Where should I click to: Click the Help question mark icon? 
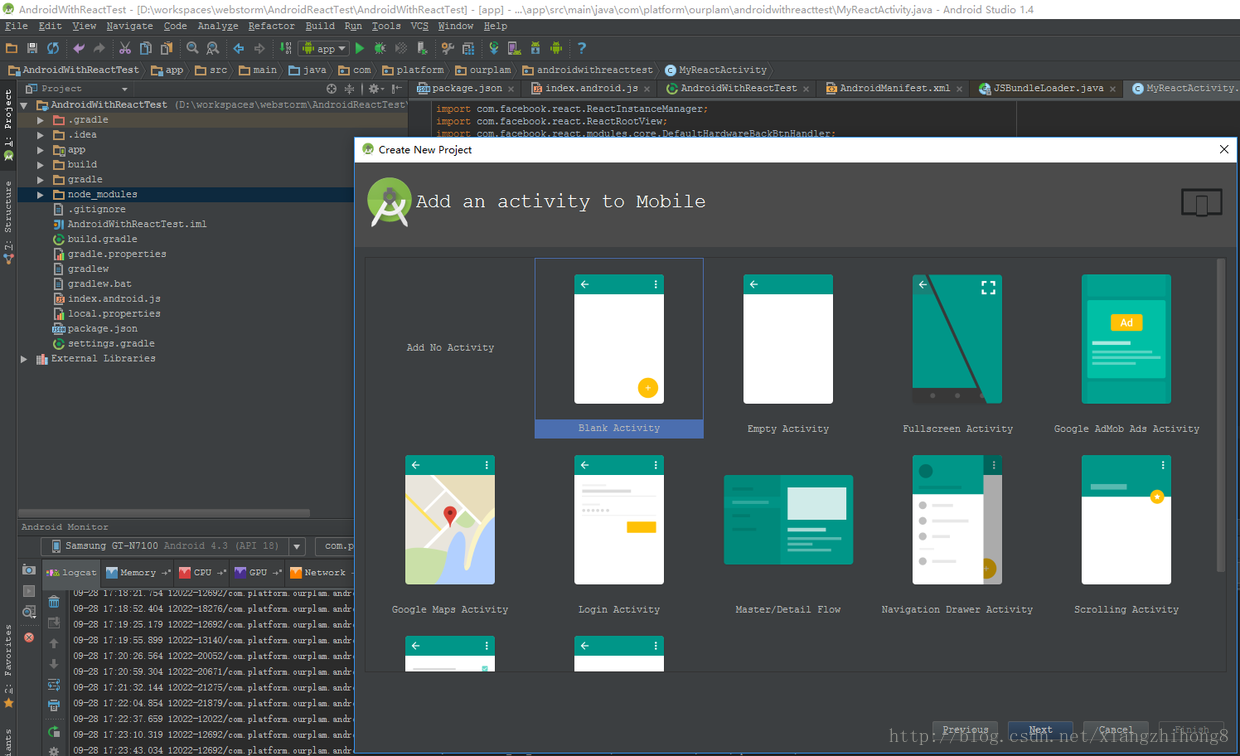point(581,48)
